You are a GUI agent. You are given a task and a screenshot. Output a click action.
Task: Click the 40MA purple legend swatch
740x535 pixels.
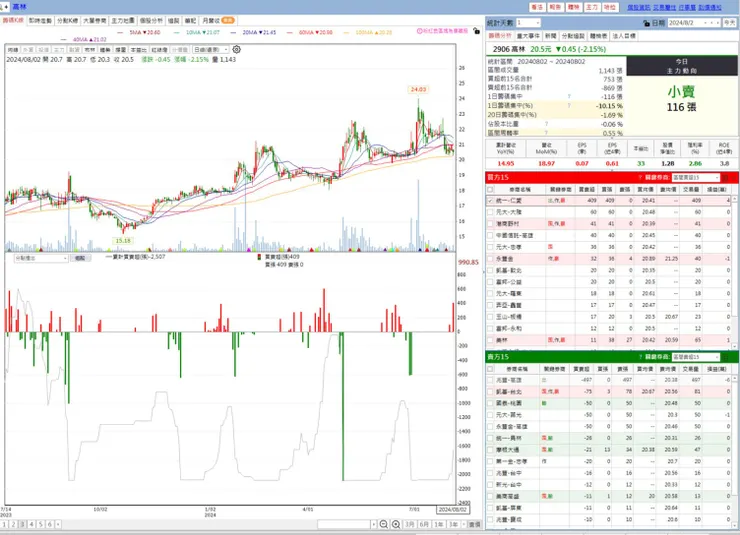64,40
